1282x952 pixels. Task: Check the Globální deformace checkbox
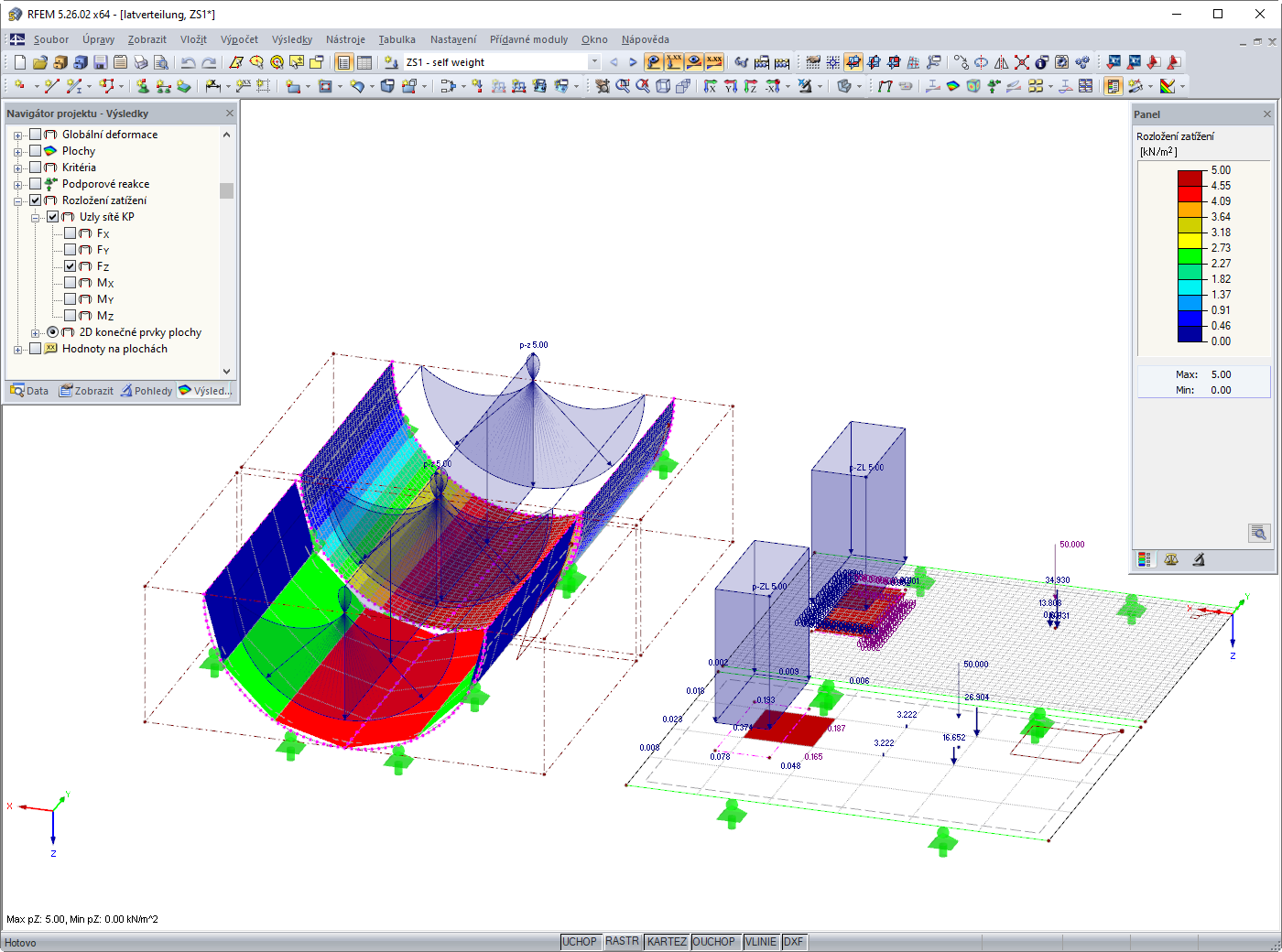[x=36, y=135]
